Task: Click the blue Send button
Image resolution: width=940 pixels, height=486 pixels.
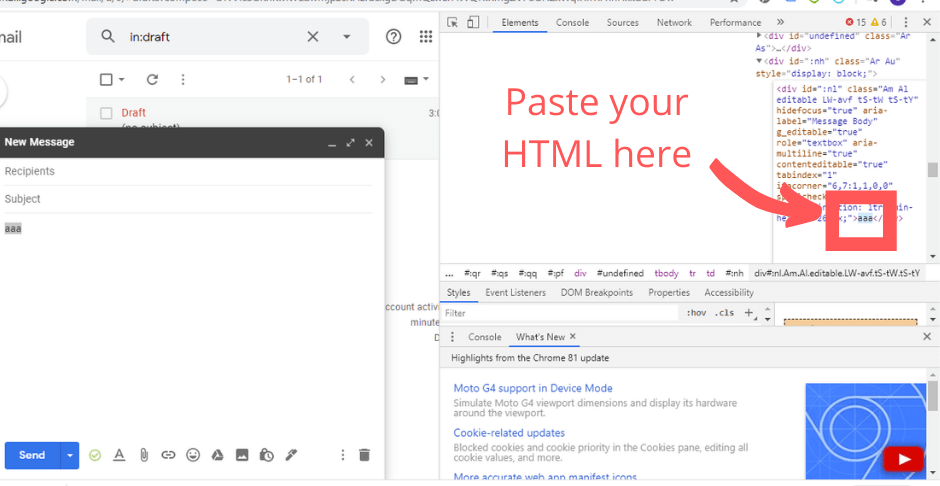Action: (32, 455)
